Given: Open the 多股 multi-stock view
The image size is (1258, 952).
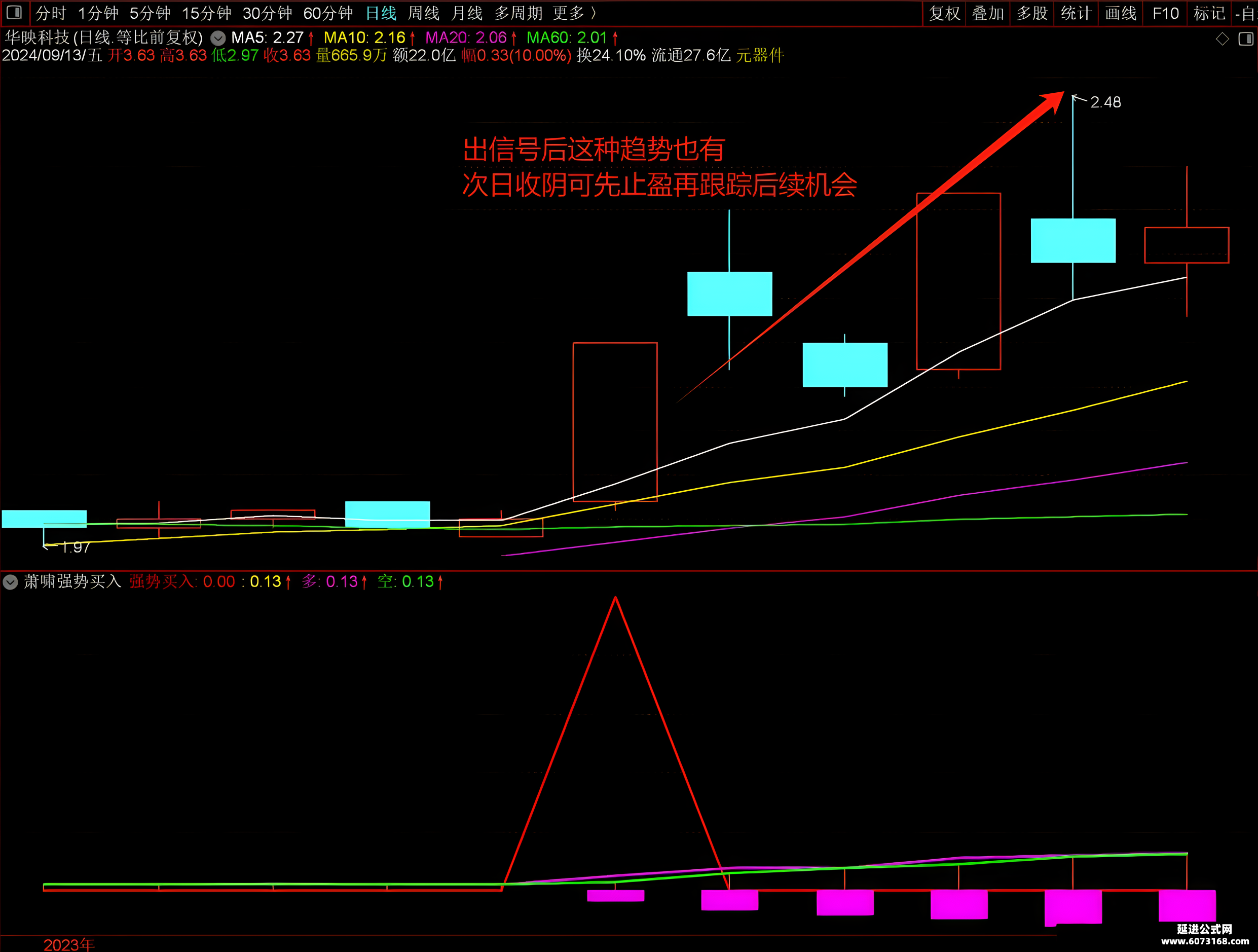Looking at the screenshot, I should pos(1031,13).
